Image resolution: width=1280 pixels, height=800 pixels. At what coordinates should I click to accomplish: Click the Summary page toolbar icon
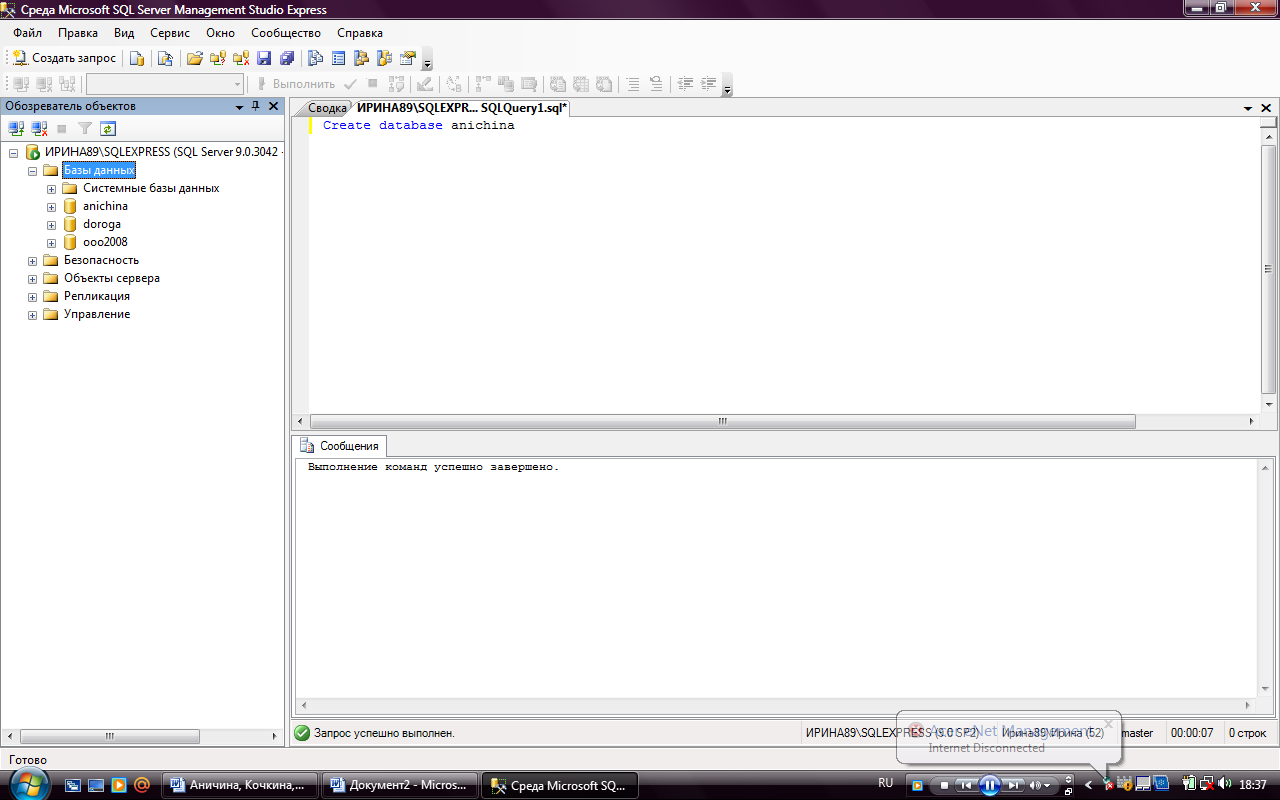tap(339, 58)
